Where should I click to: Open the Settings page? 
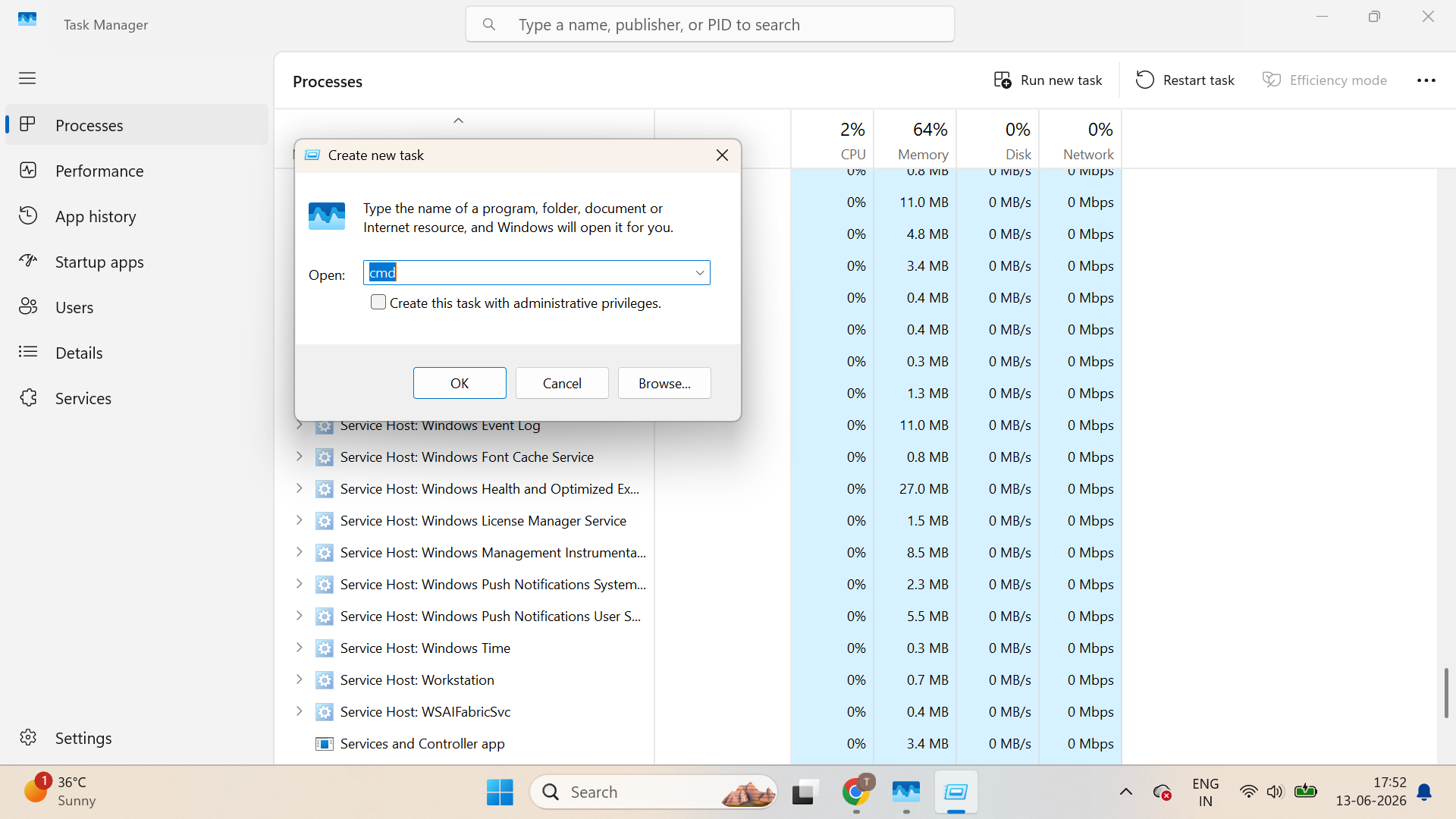click(136, 738)
